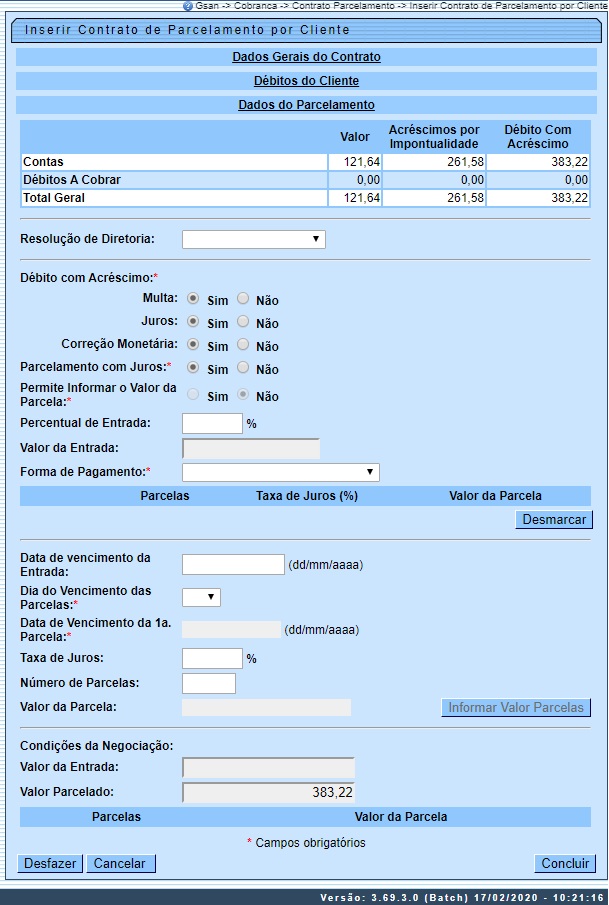
Task: Set Correção Monetária to Não
Action: click(x=243, y=345)
